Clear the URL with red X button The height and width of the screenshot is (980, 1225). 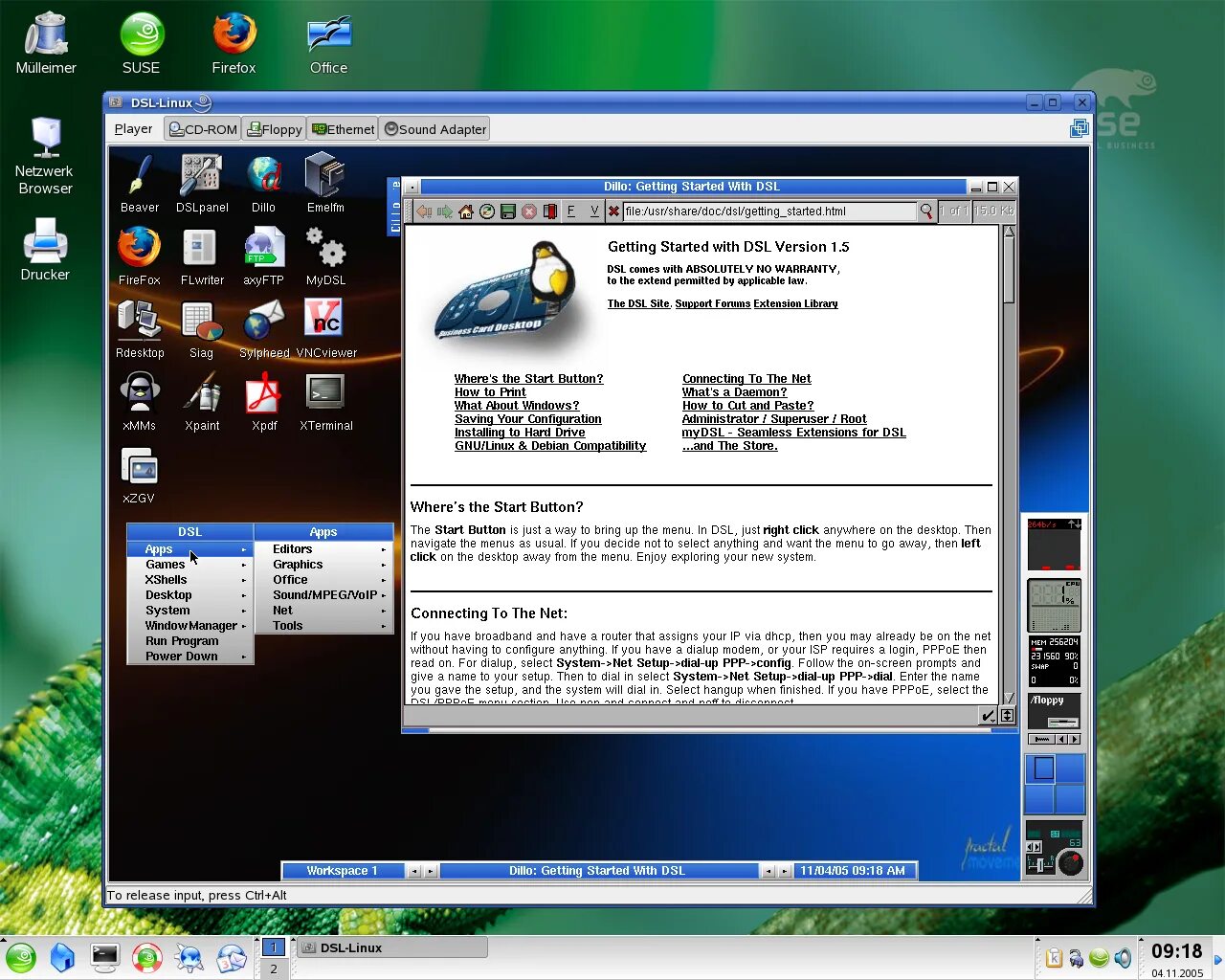point(613,212)
